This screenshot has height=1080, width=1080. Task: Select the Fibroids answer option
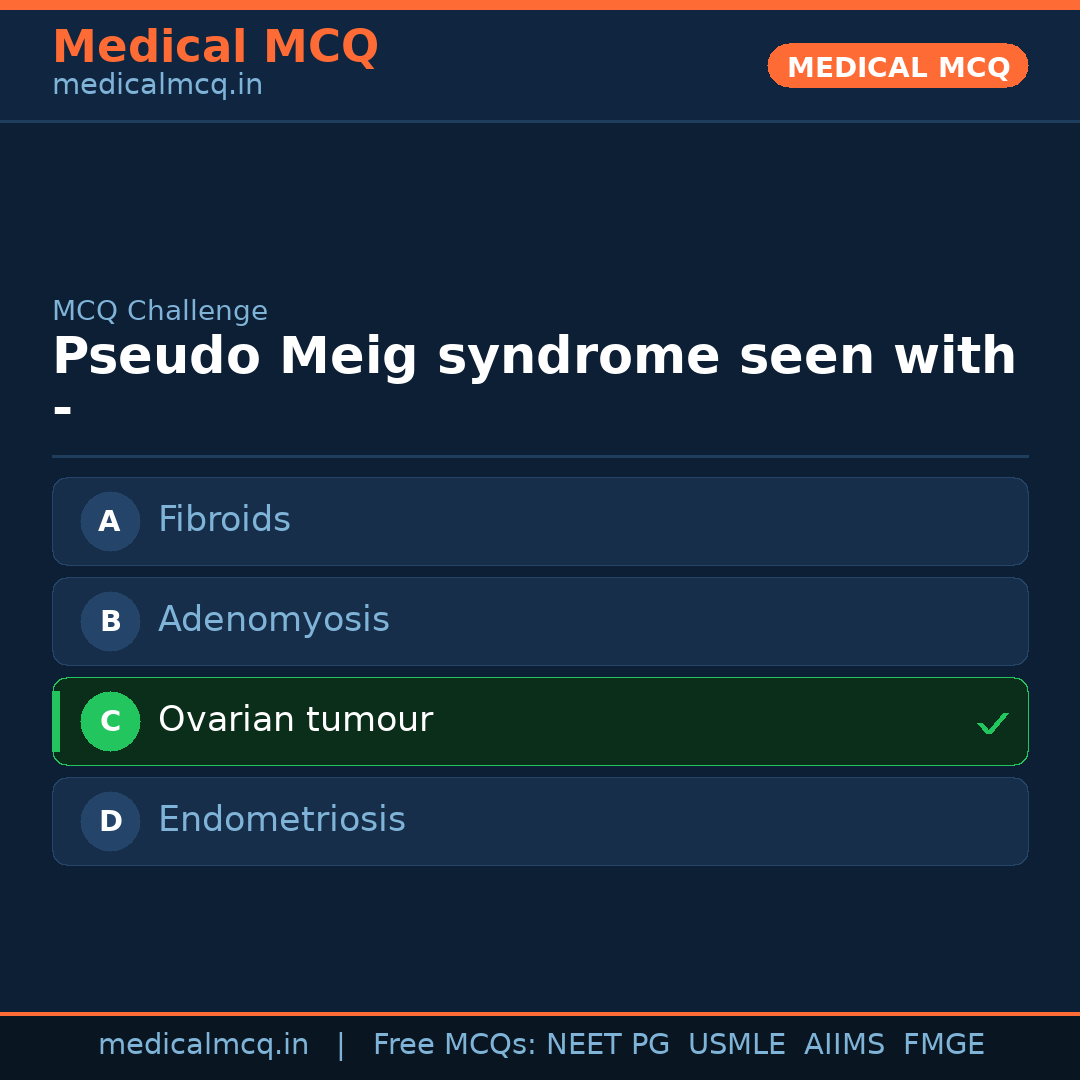(x=540, y=521)
